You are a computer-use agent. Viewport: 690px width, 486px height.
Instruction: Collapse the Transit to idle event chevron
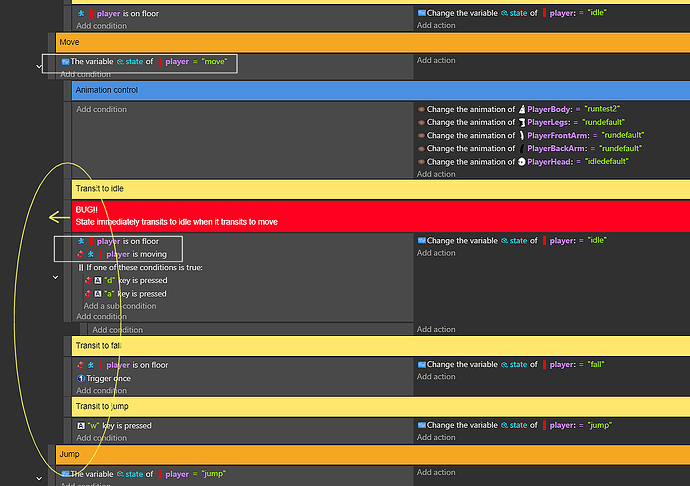point(54,277)
